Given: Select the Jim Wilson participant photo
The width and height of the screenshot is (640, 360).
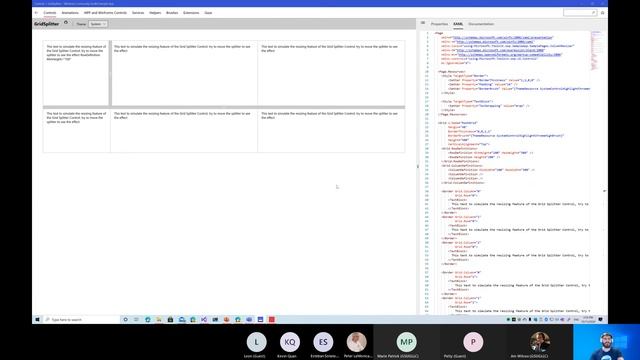Looking at the screenshot, I should (540, 342).
